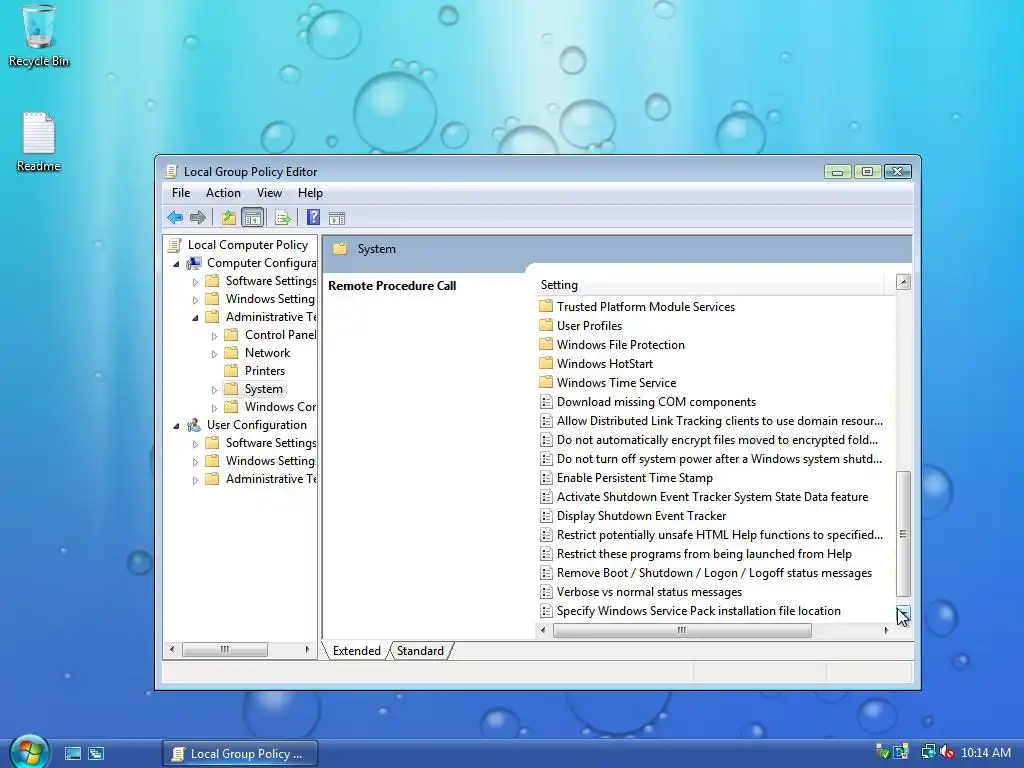1024x768 pixels.
Task: Click the Up one level folder icon
Action: (x=228, y=217)
